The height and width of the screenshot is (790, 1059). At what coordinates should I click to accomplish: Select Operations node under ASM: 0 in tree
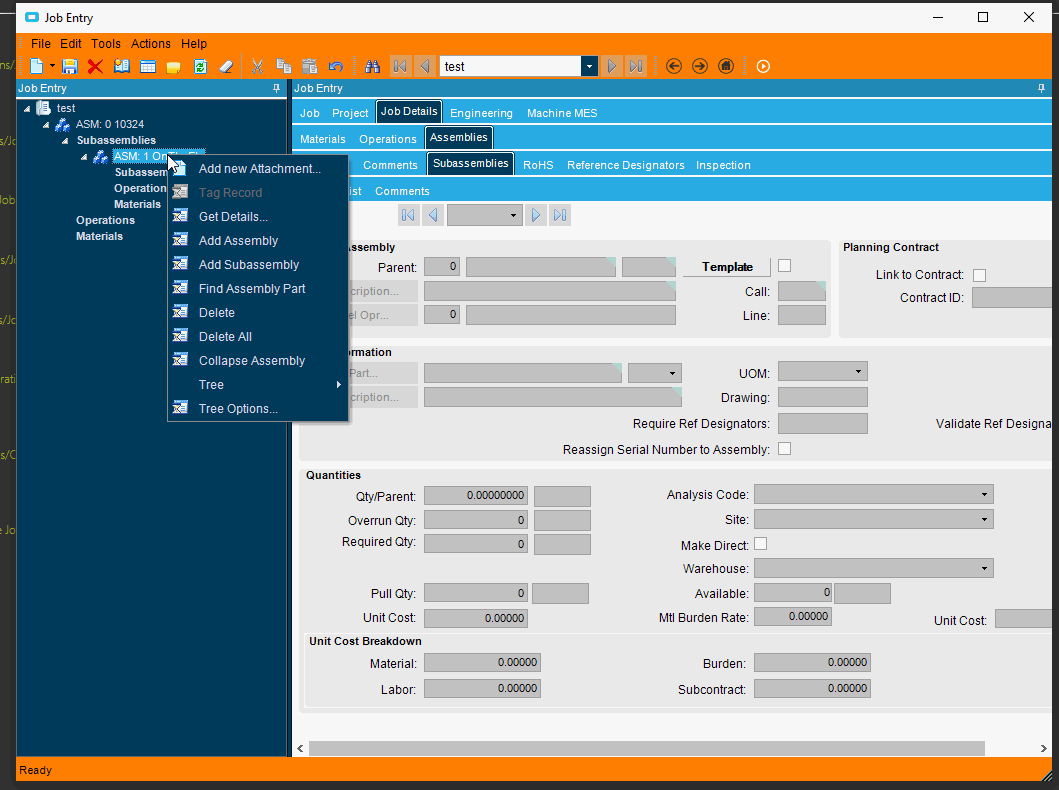(x=105, y=220)
